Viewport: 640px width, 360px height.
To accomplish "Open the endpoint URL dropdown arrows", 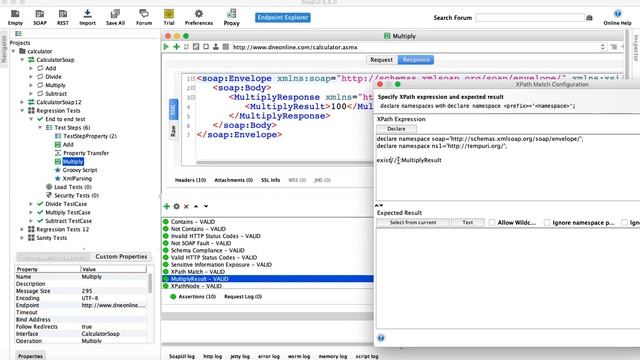I will coord(602,47).
